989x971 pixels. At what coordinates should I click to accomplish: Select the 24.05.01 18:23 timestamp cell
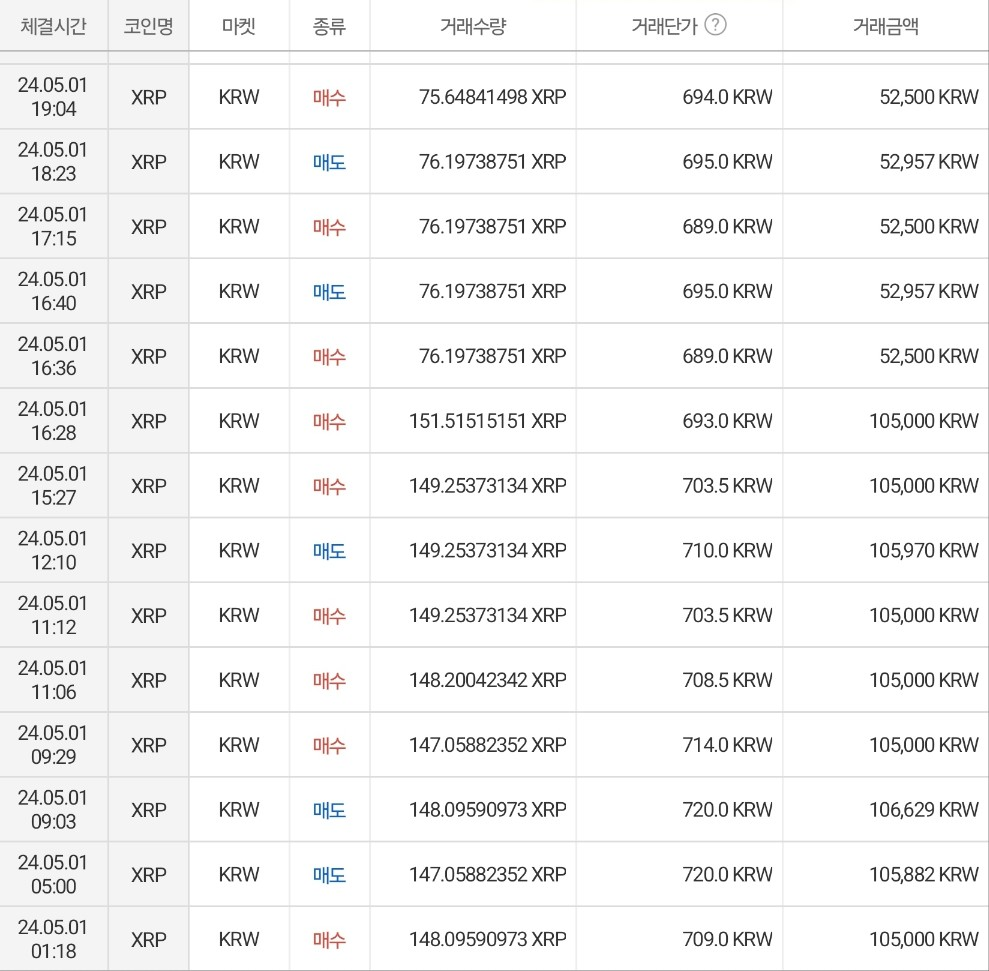pos(53,162)
